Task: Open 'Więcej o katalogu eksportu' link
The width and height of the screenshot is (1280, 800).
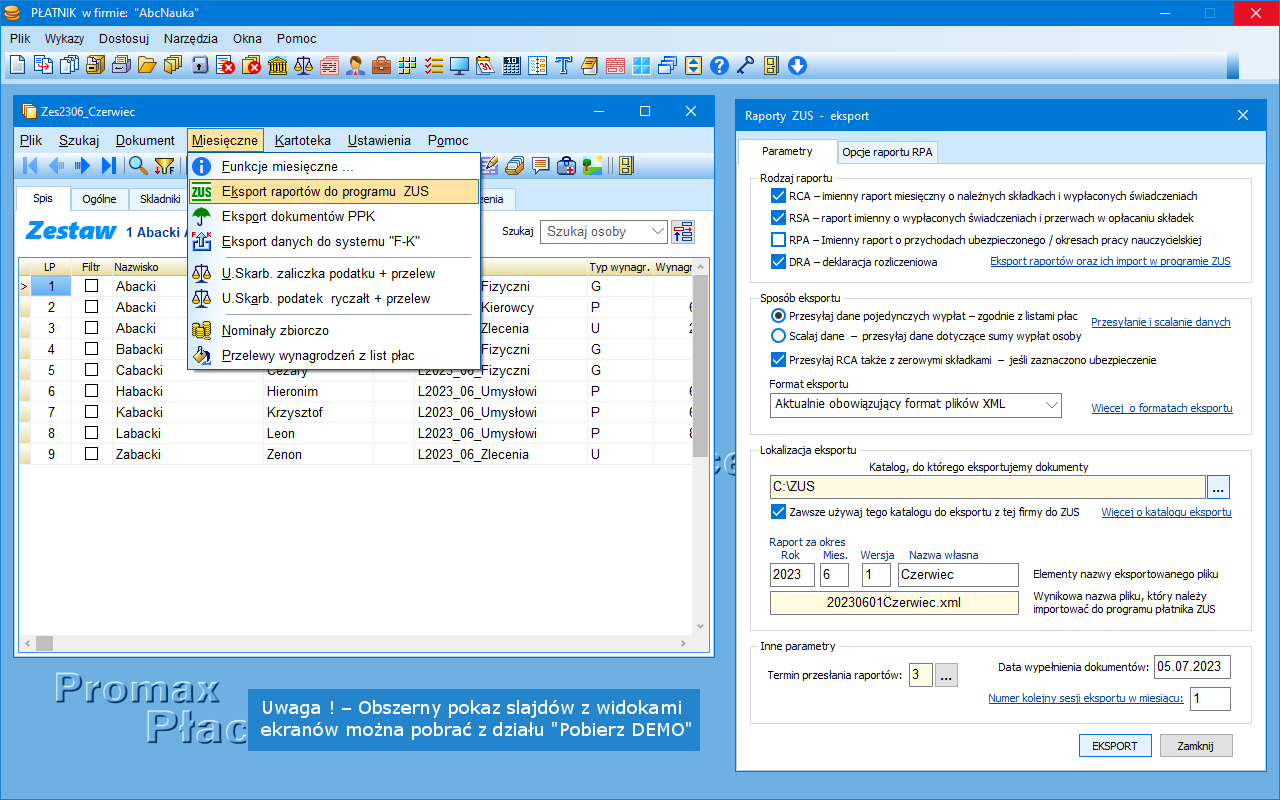Action: (1166, 512)
